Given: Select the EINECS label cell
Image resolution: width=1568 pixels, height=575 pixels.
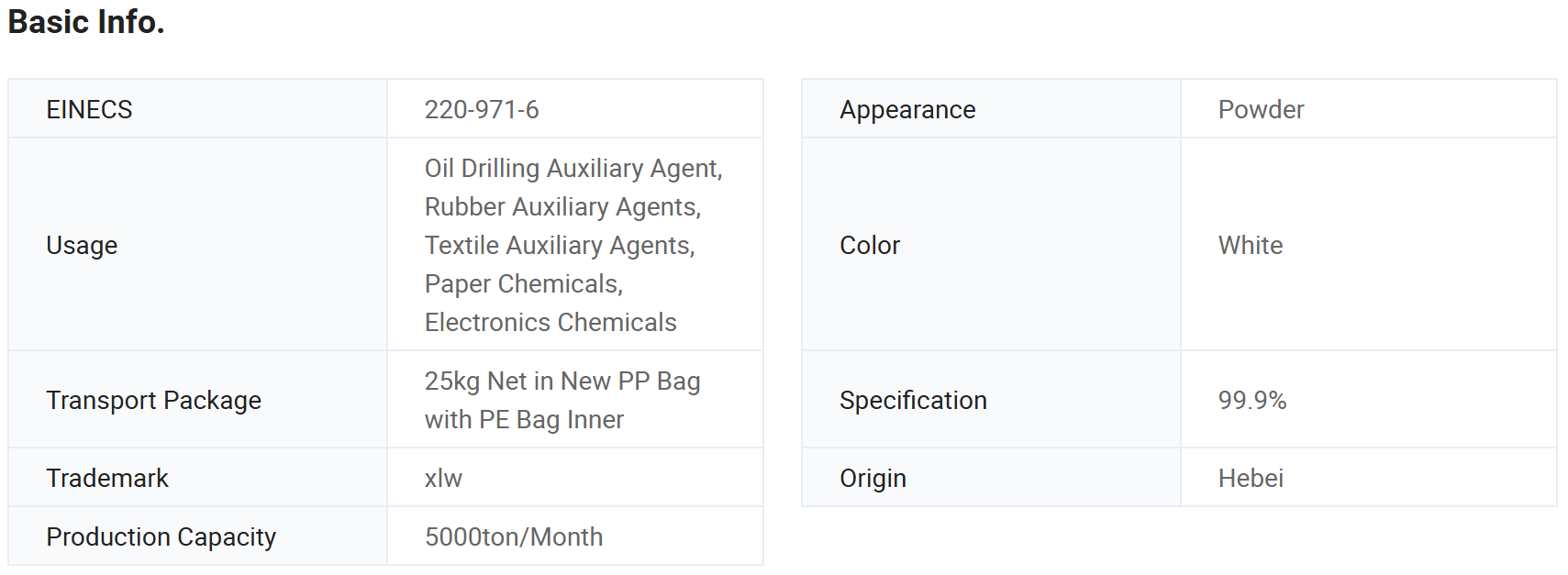Looking at the screenshot, I should tap(198, 109).
